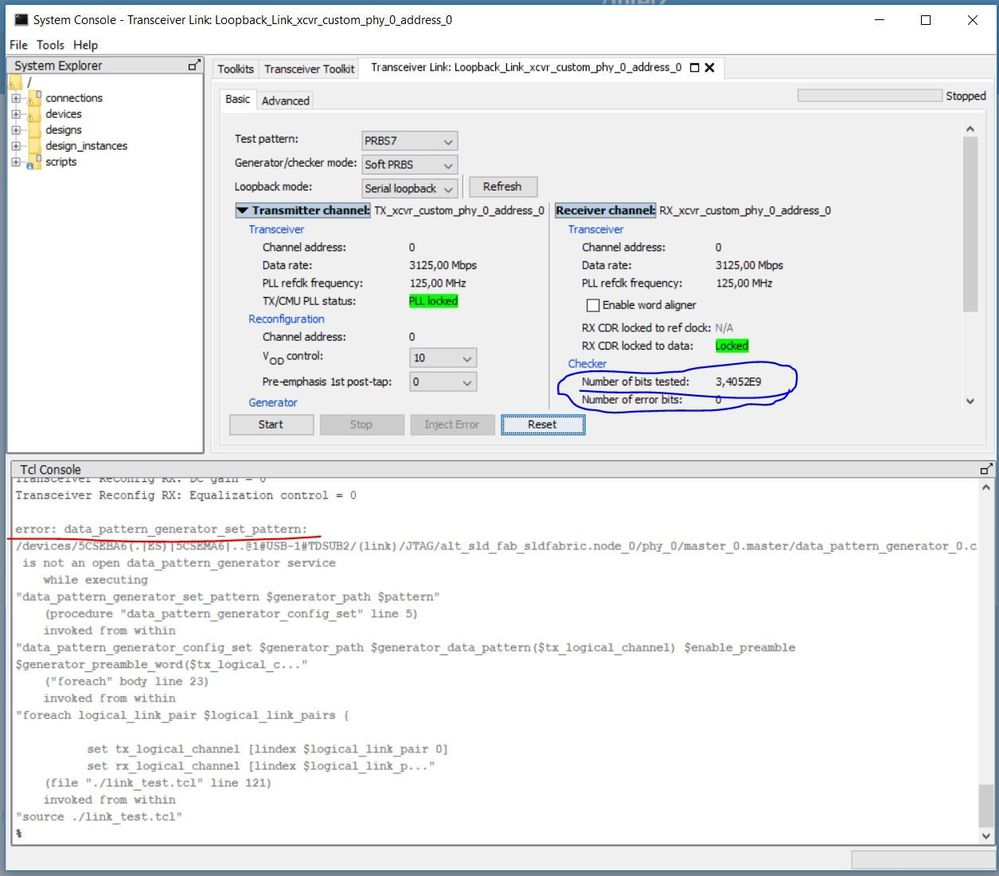Expand the connections tree node
Image resolution: width=999 pixels, height=876 pixels.
point(16,98)
